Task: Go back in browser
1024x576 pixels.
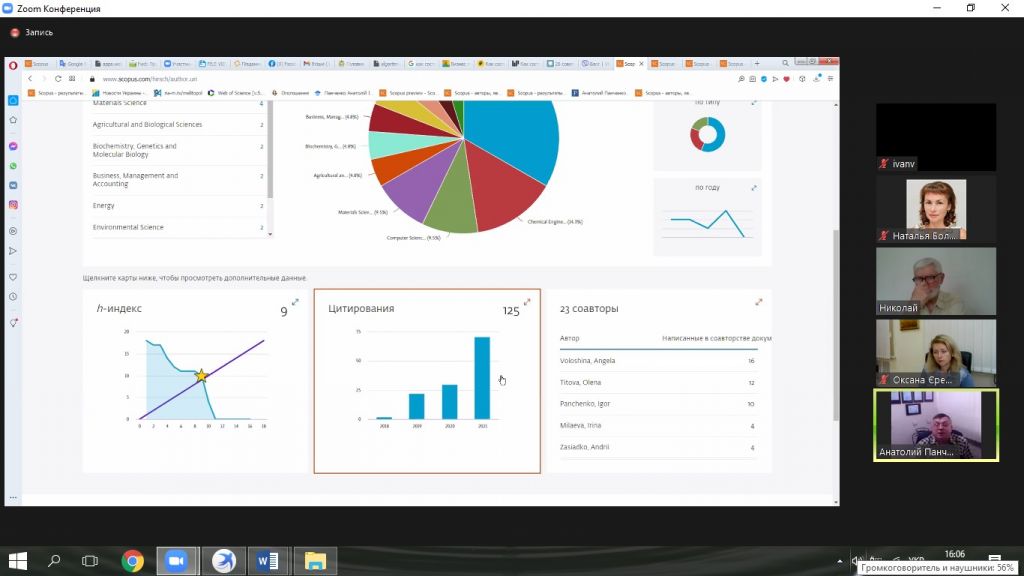Action: pos(30,78)
